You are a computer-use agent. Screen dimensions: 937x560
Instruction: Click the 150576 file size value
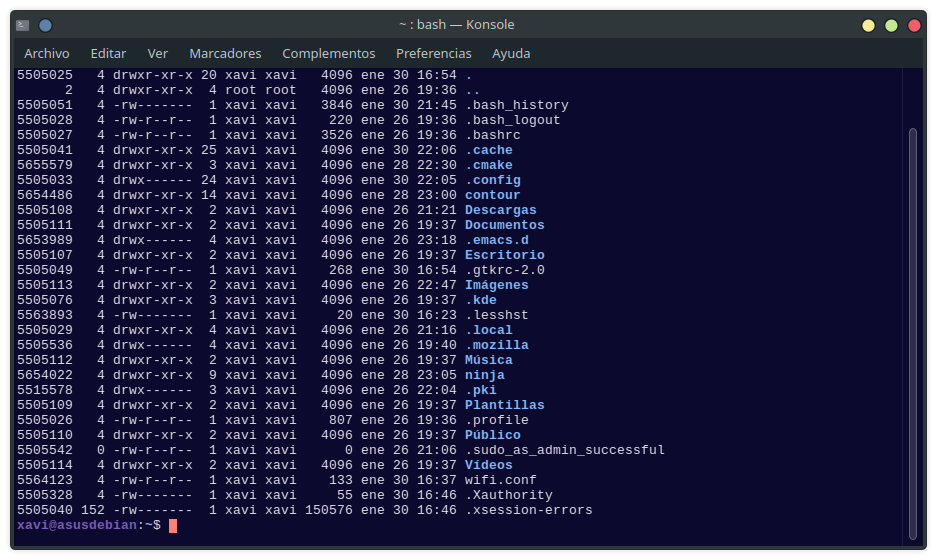tap(329, 510)
